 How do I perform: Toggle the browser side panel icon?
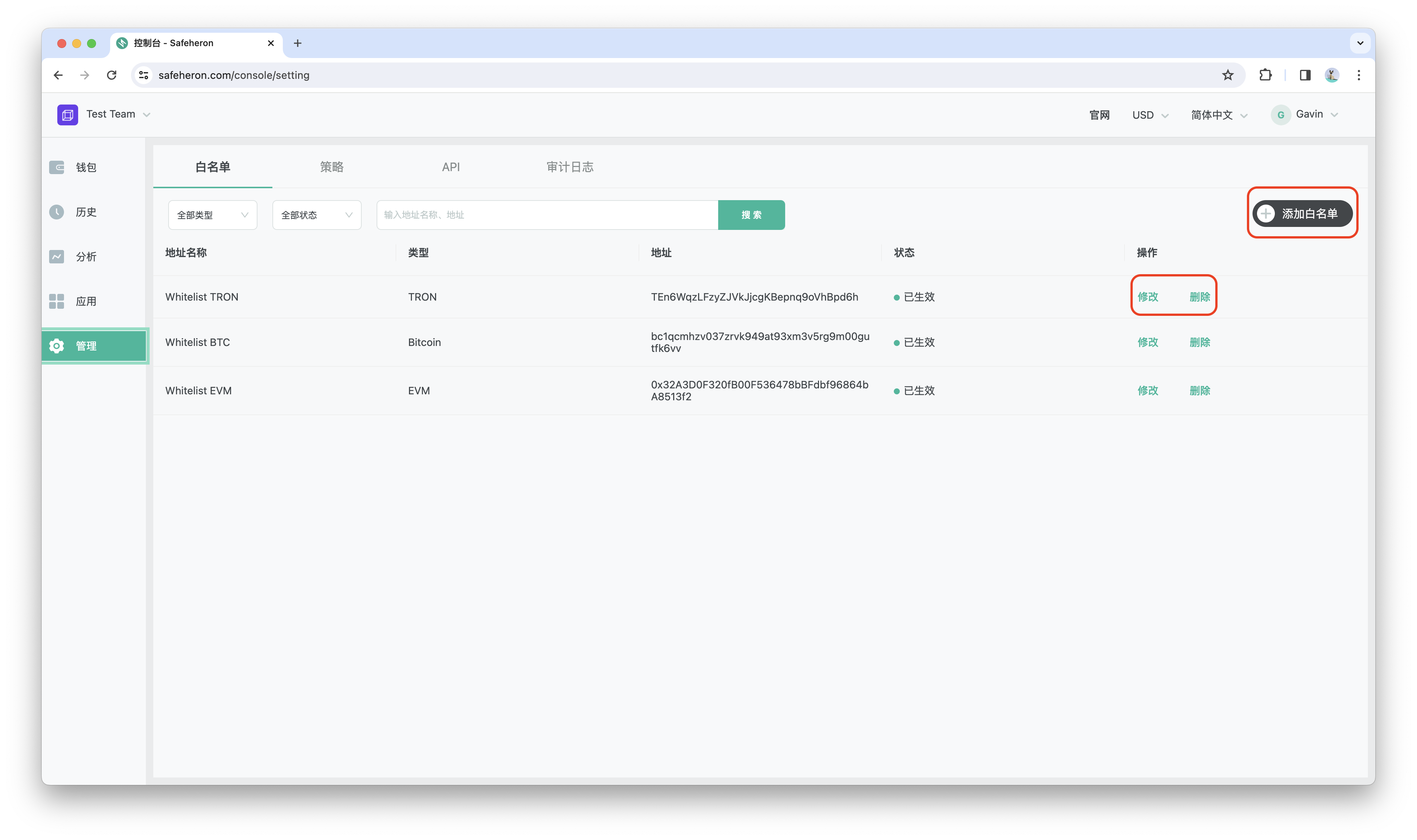coord(1305,75)
